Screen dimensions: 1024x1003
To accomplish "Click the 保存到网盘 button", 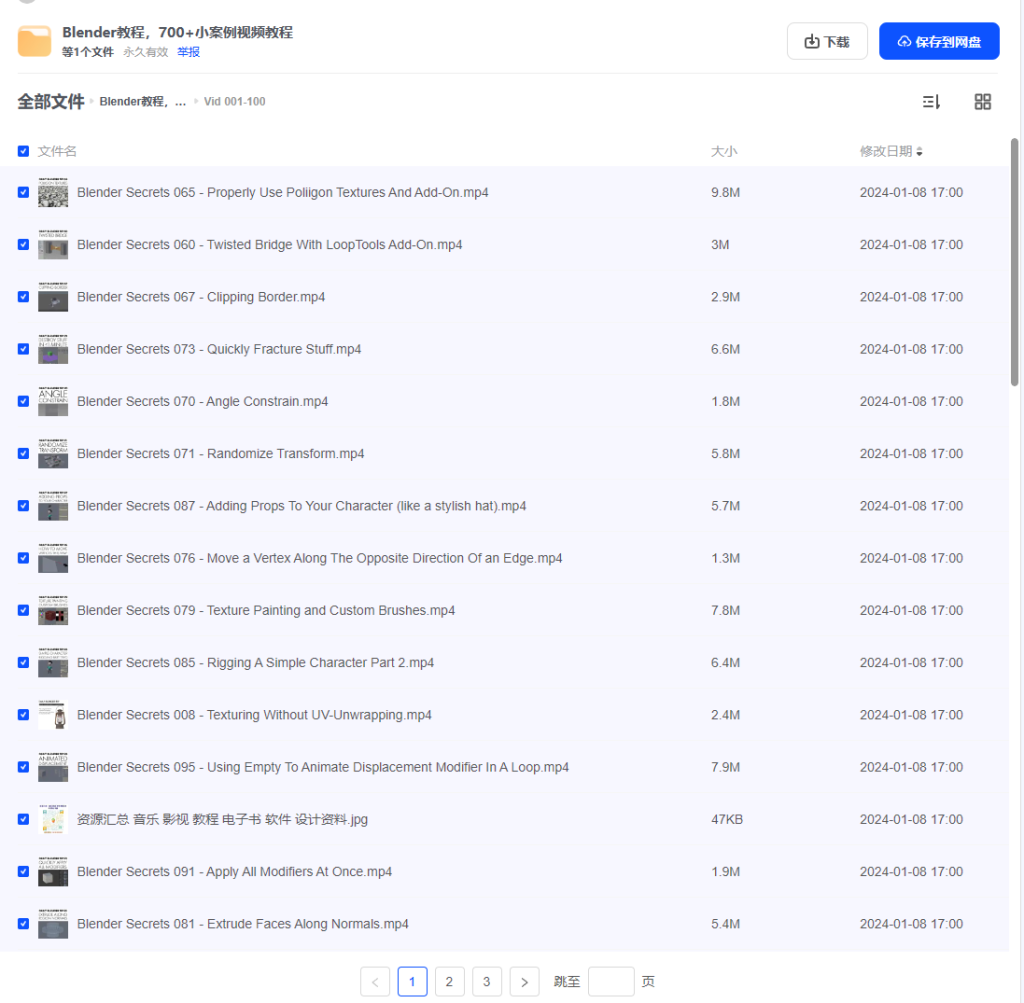I will [938, 41].
